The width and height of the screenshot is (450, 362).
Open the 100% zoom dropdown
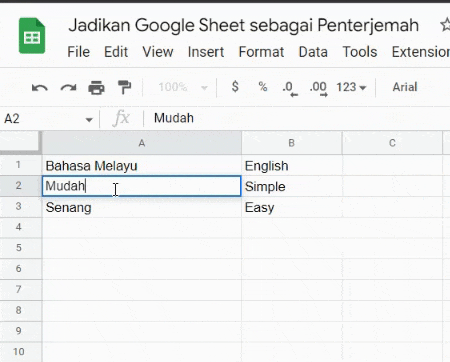[183, 87]
